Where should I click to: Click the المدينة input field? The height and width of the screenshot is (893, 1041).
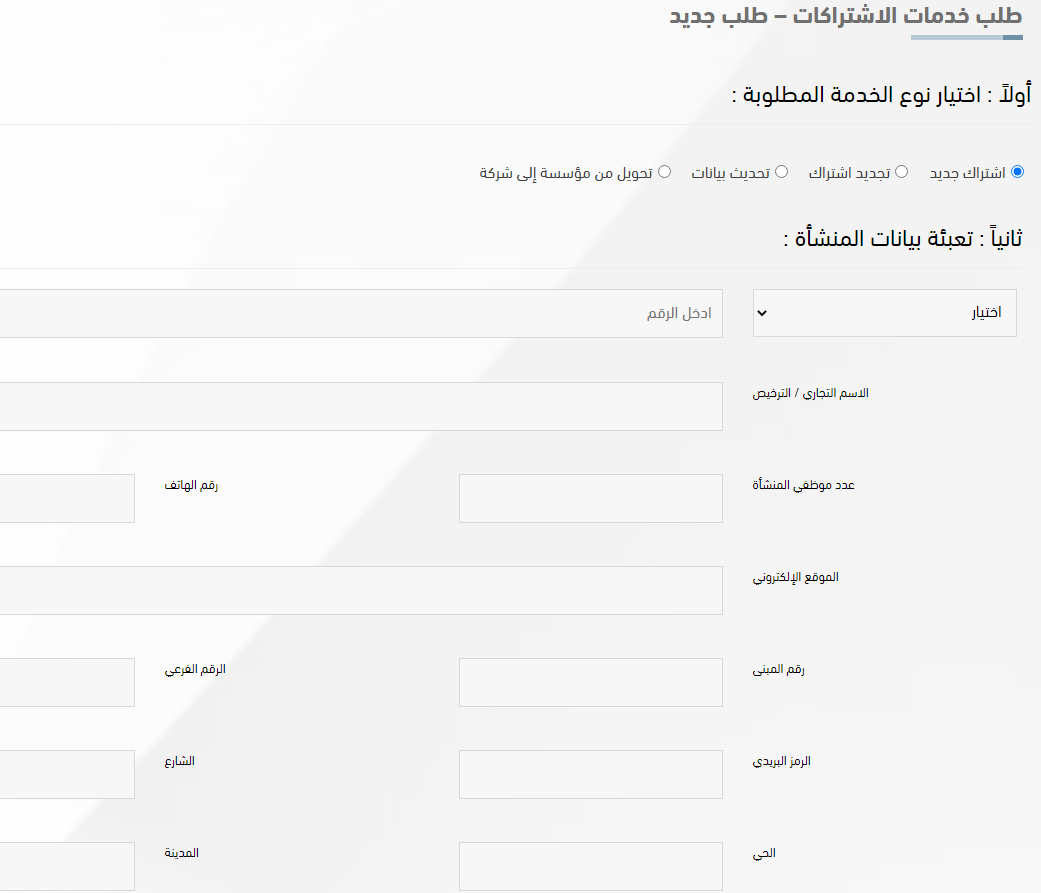pos(67,866)
